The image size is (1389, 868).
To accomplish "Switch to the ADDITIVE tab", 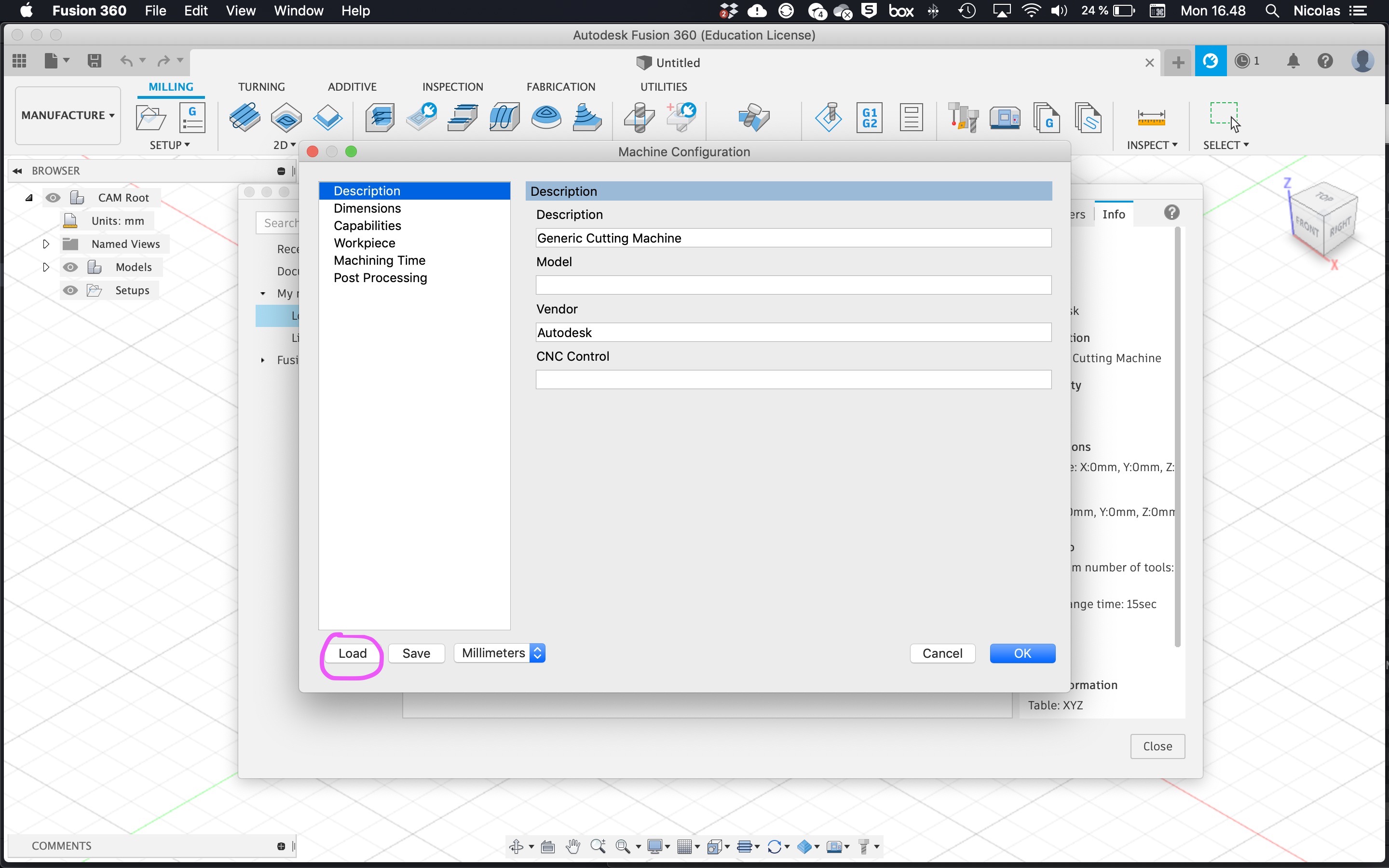I will coord(352,87).
